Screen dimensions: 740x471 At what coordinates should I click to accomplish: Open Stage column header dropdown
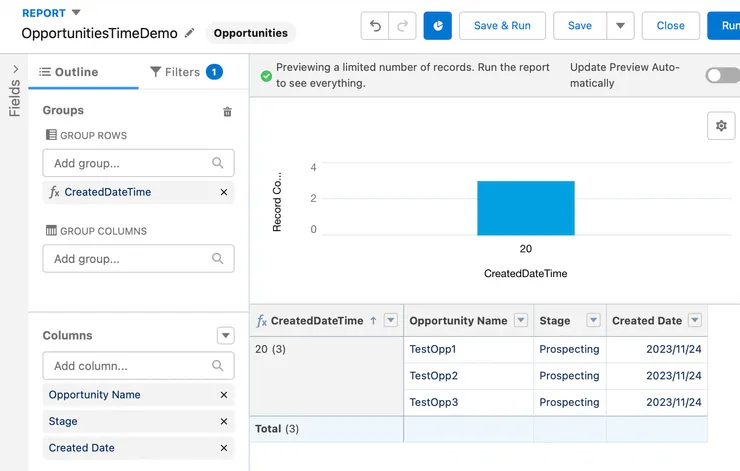coord(593,321)
